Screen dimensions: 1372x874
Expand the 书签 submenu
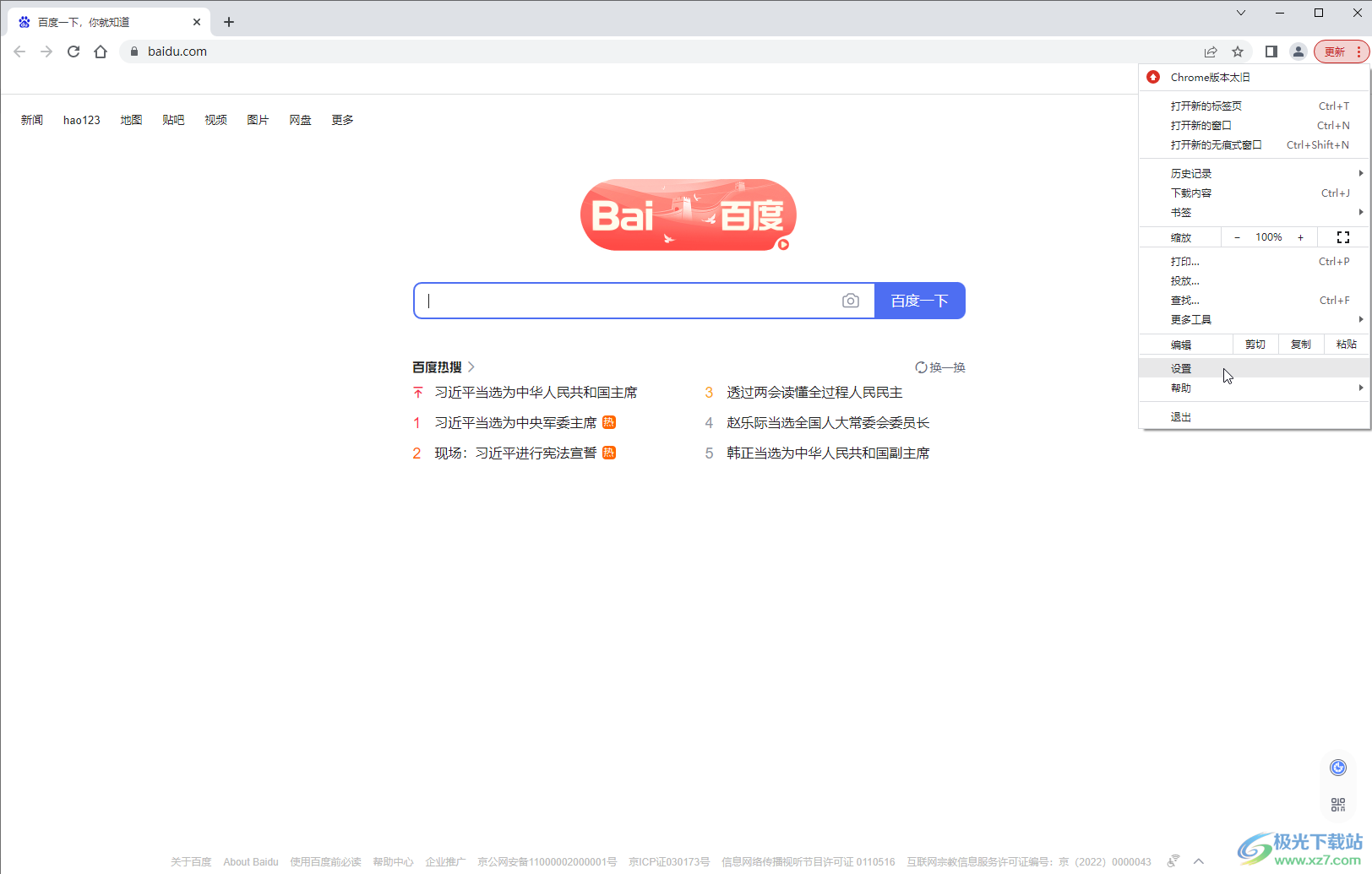[1255, 212]
